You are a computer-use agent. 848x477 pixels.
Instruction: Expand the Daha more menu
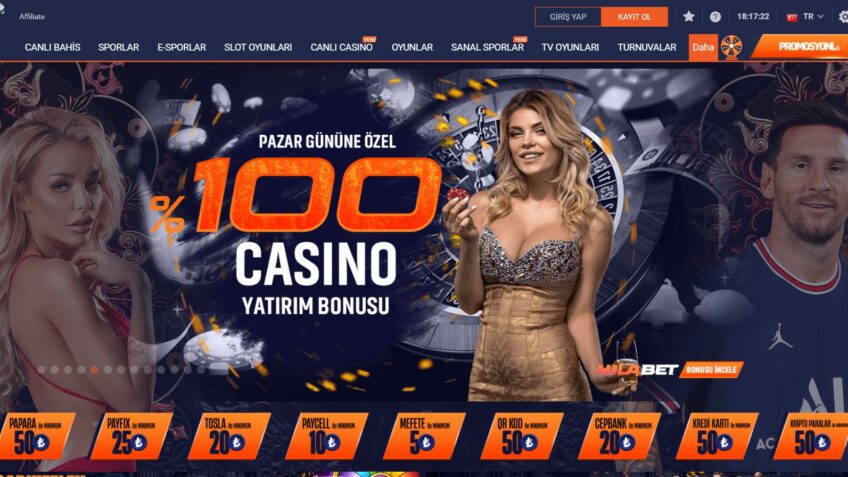pos(703,47)
